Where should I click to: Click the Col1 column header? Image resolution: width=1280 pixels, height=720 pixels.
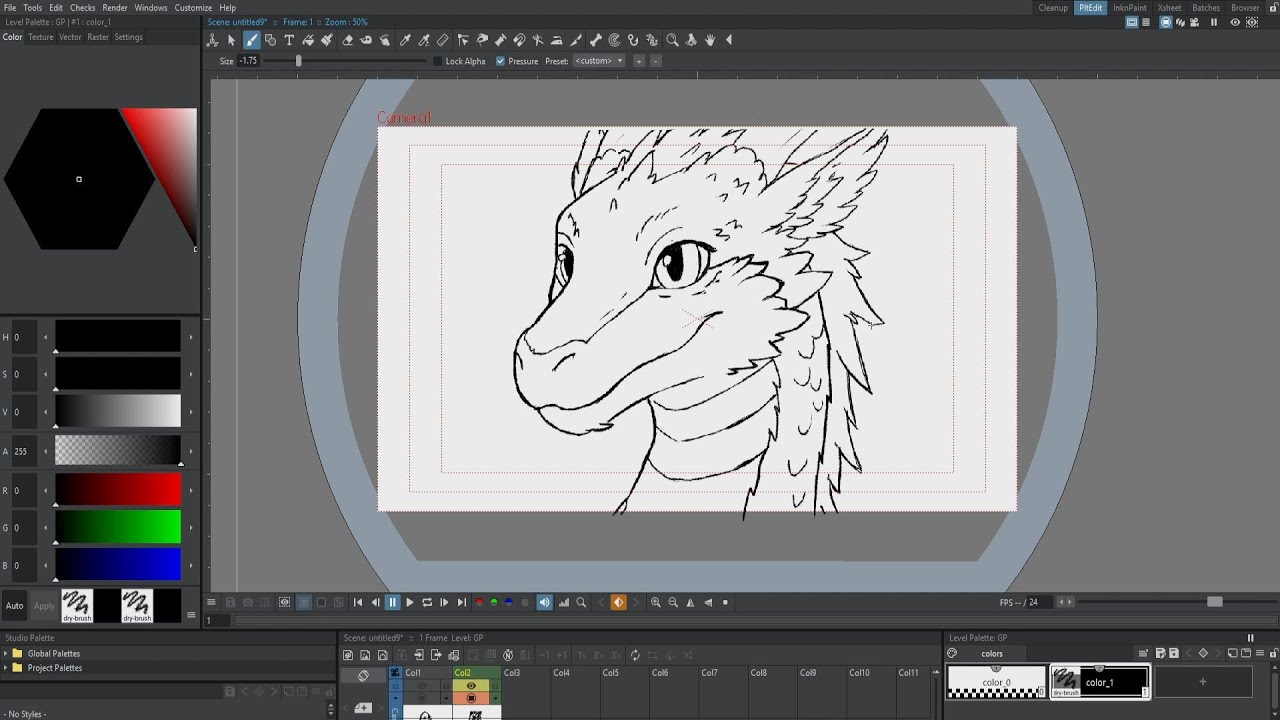point(427,673)
